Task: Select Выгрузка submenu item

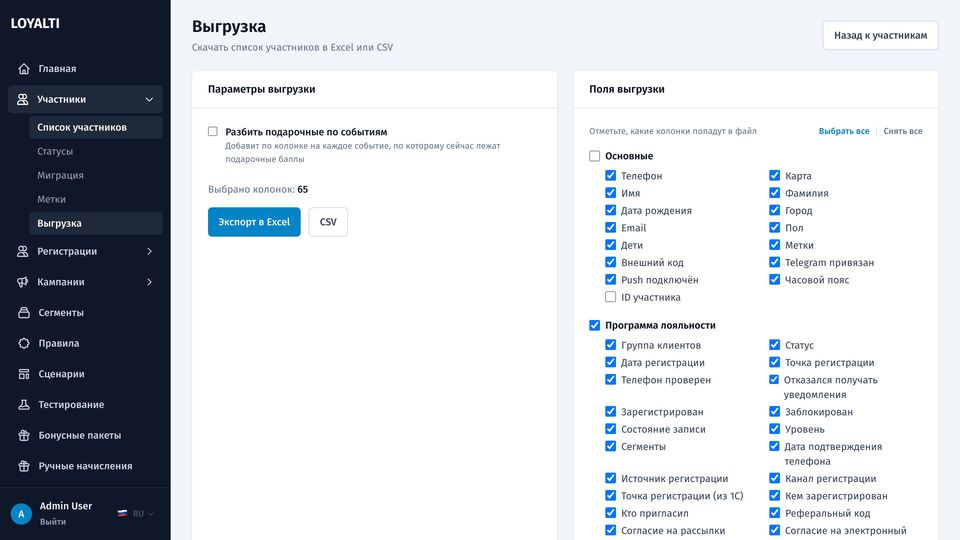Action: click(96, 223)
